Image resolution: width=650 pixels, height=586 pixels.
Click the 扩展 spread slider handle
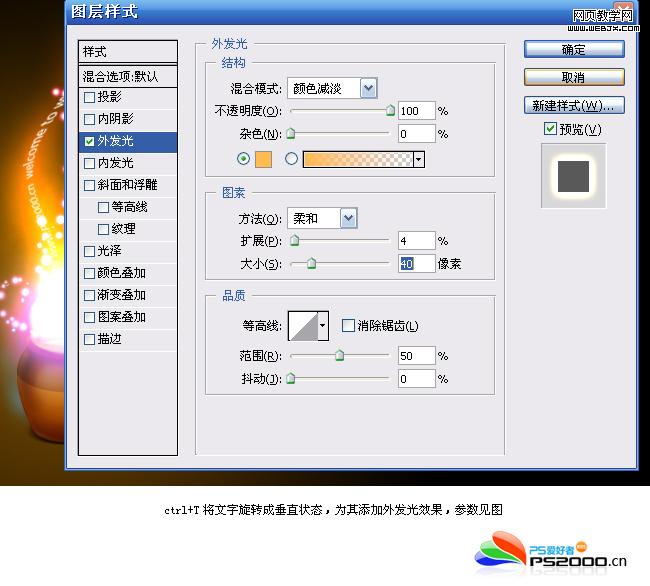click(x=295, y=240)
